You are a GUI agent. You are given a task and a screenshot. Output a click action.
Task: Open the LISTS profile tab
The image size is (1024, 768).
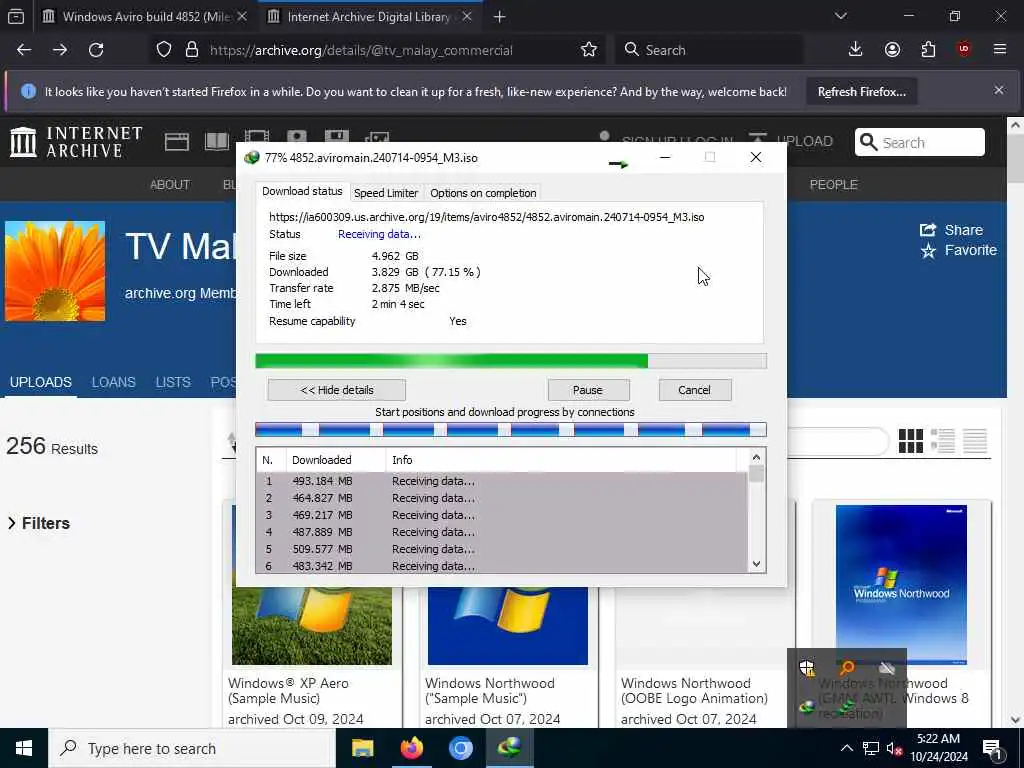tap(173, 382)
